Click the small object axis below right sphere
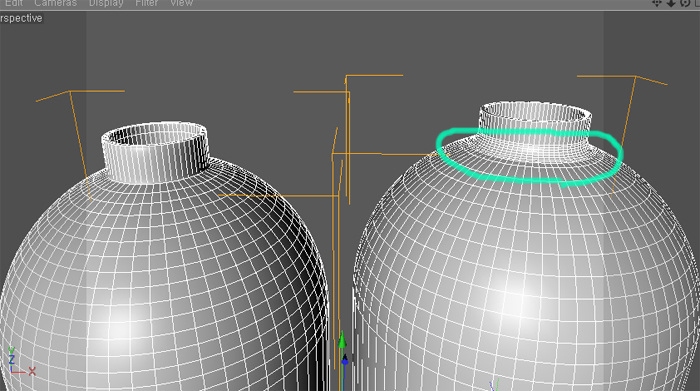 click(495, 385)
